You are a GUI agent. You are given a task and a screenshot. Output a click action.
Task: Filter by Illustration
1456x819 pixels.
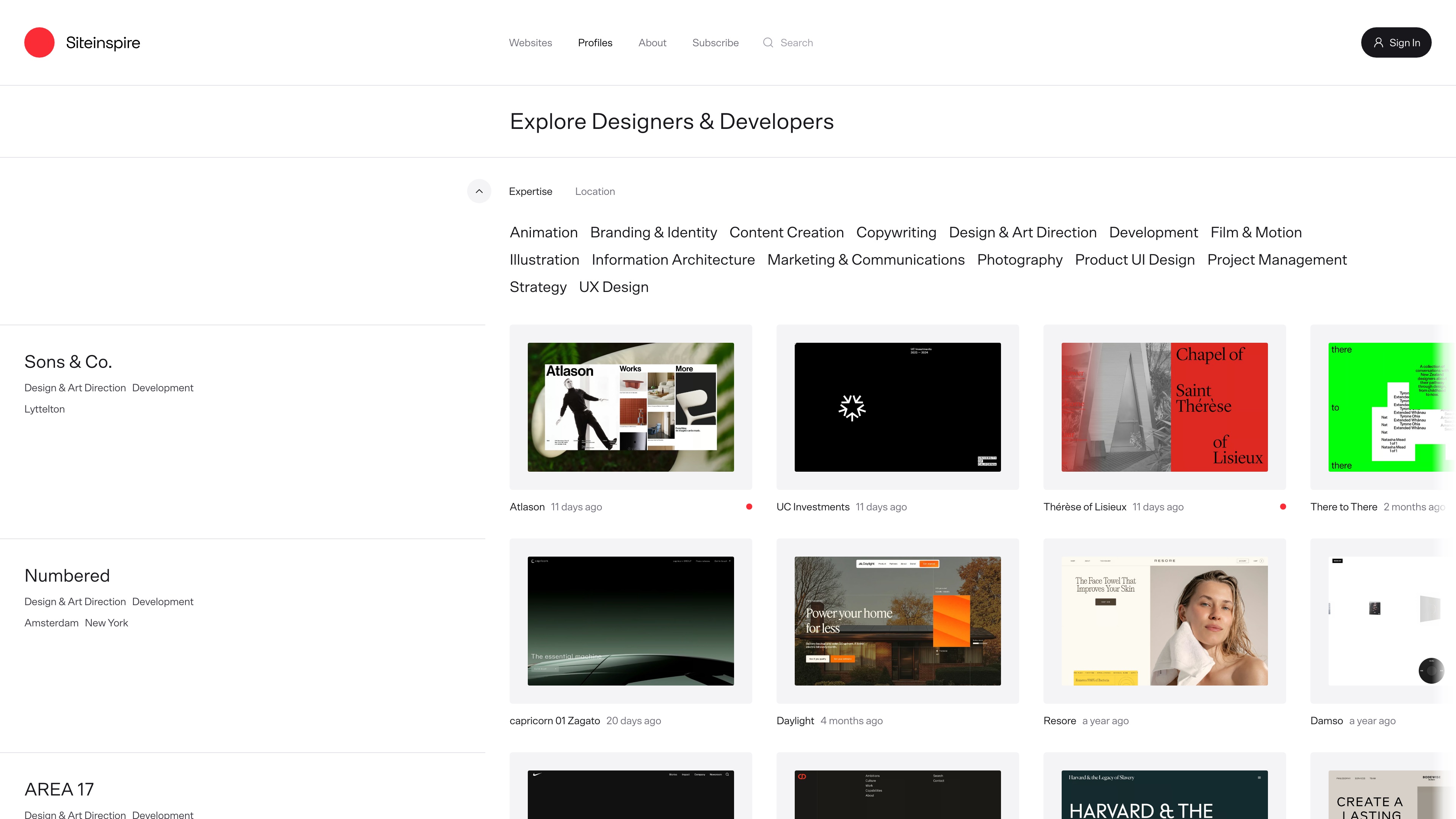544,259
